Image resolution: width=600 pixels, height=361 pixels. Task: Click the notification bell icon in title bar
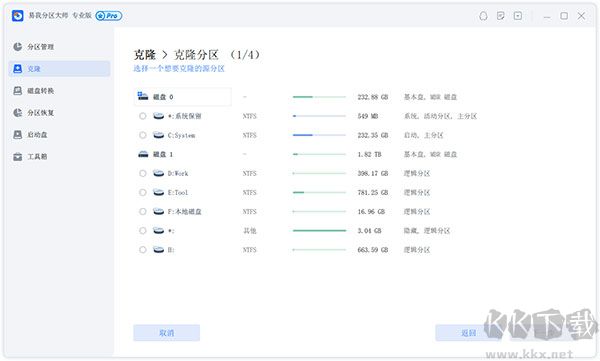pos(483,16)
